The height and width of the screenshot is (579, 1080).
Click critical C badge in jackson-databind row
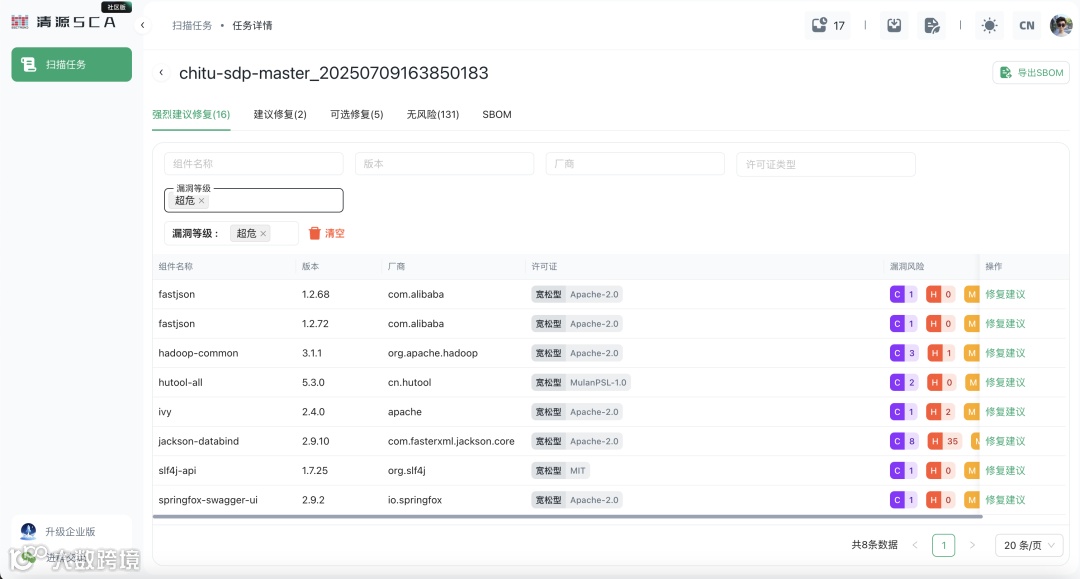(904, 441)
